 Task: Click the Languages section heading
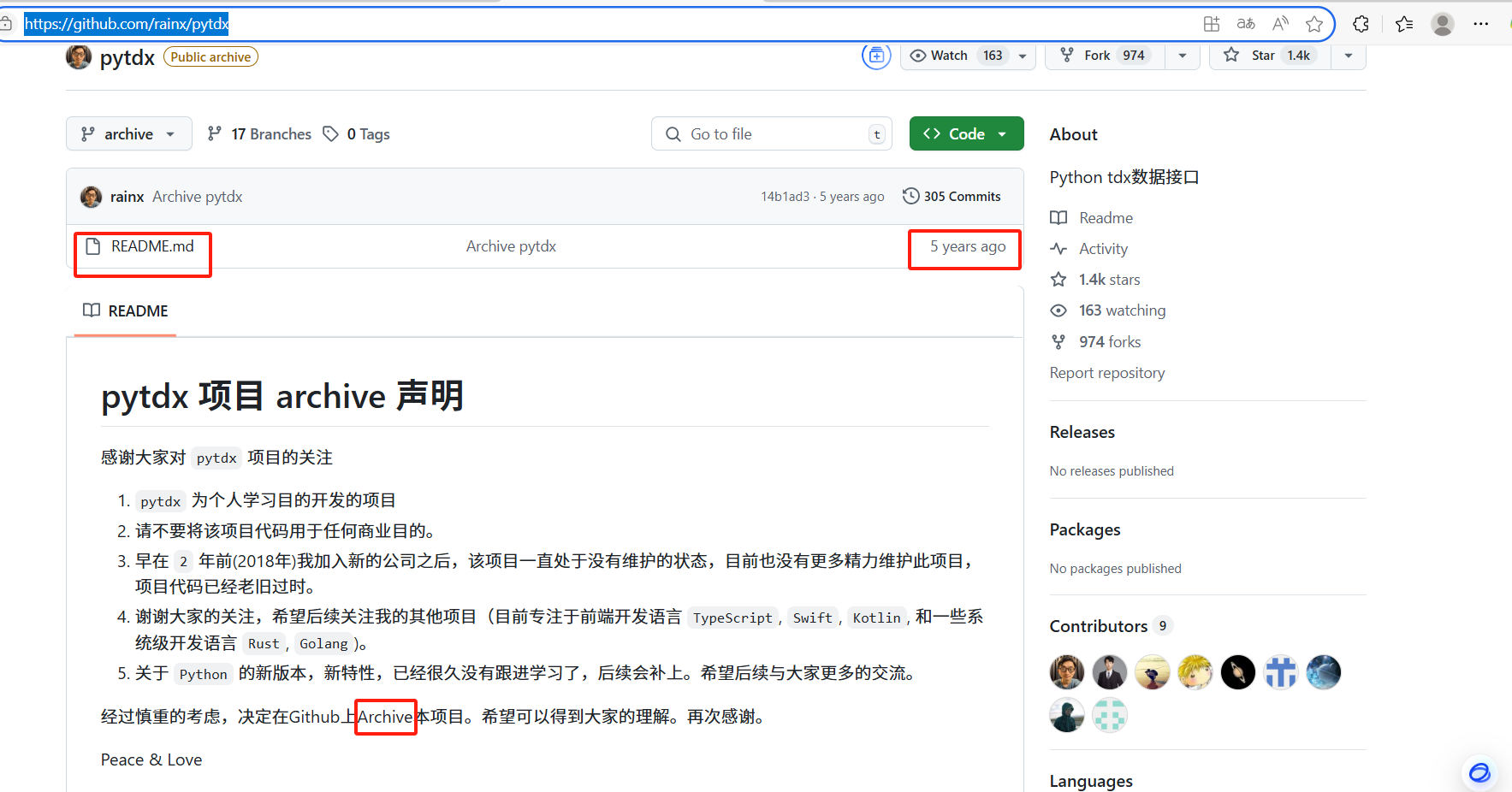(1091, 781)
